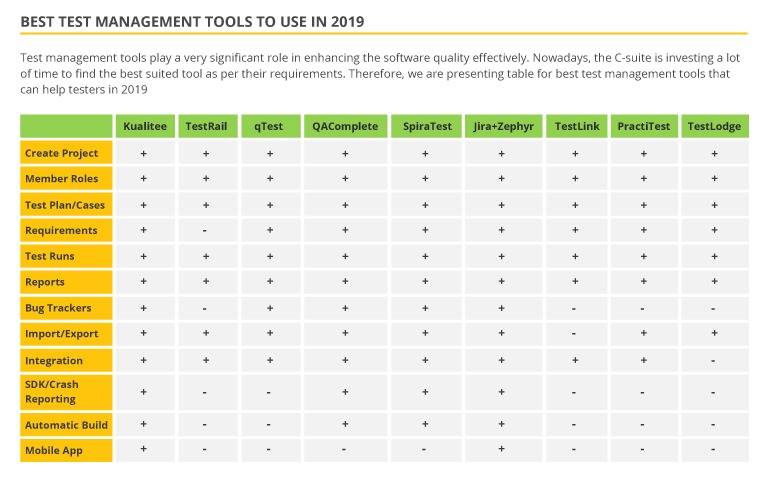
Task: Select the TestLodge column header
Action: [715, 126]
